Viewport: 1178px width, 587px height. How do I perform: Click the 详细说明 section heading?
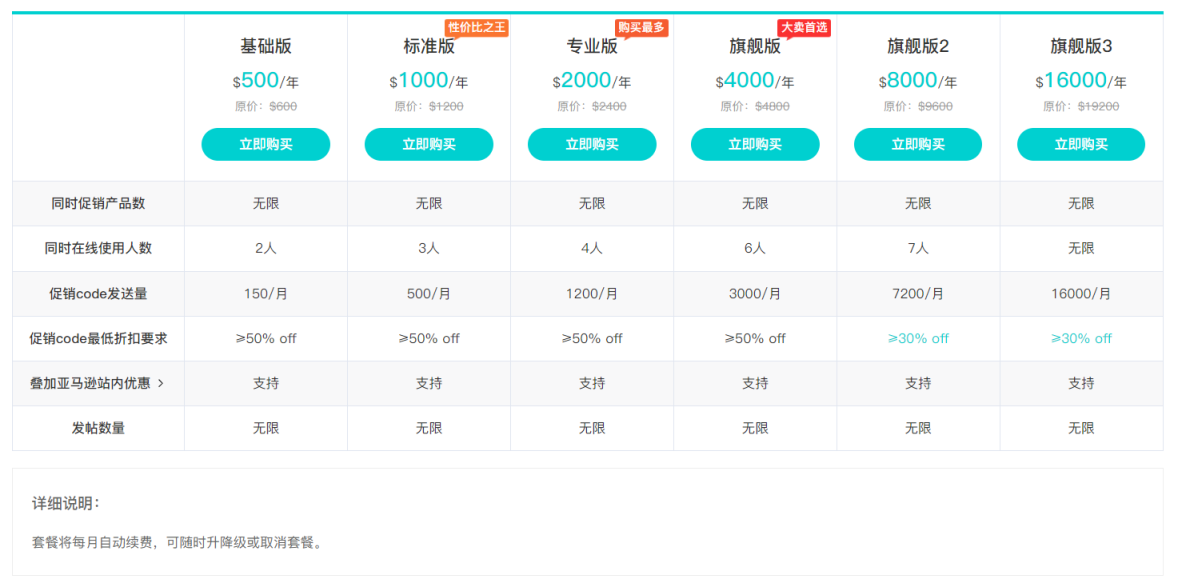[66, 503]
